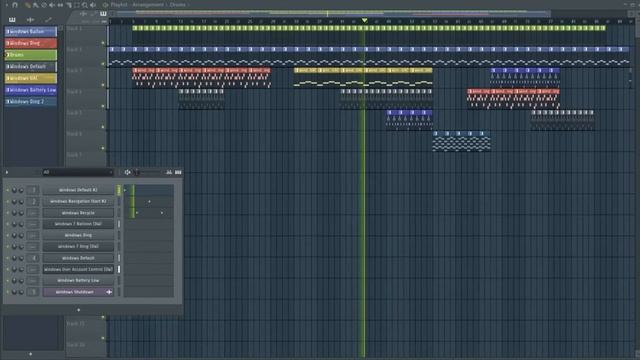
Task: Show automation clips icon in picker
Action: [x=48, y=20]
